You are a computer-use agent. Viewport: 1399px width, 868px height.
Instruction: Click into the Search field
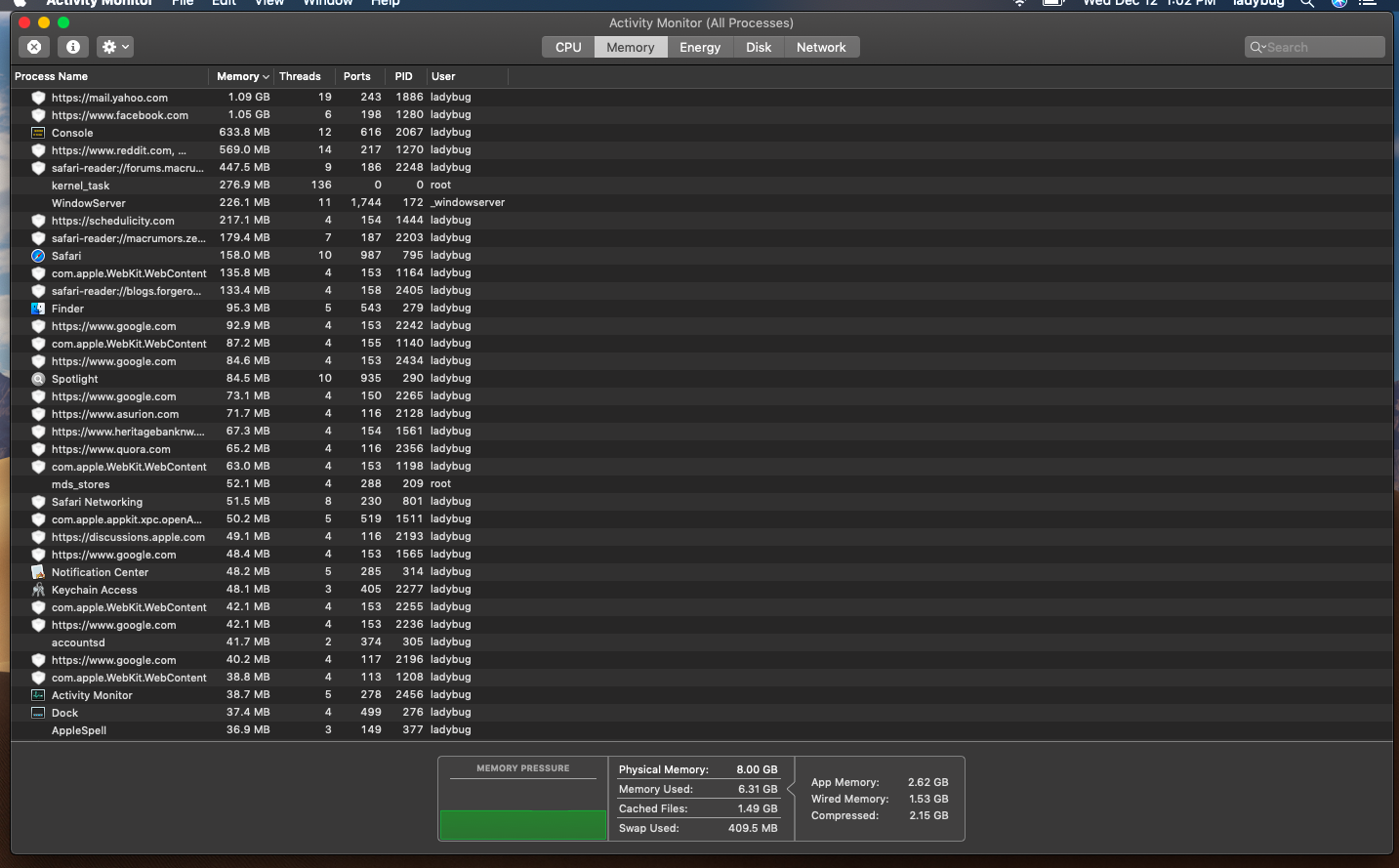coord(1315,47)
